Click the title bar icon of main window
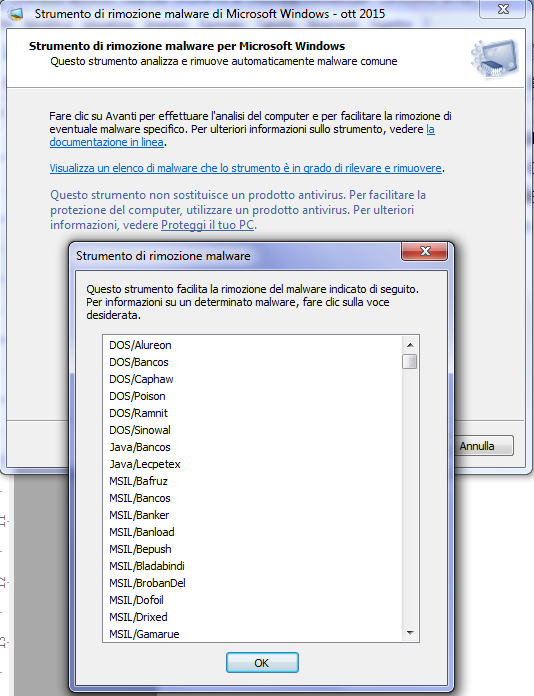 [16, 14]
